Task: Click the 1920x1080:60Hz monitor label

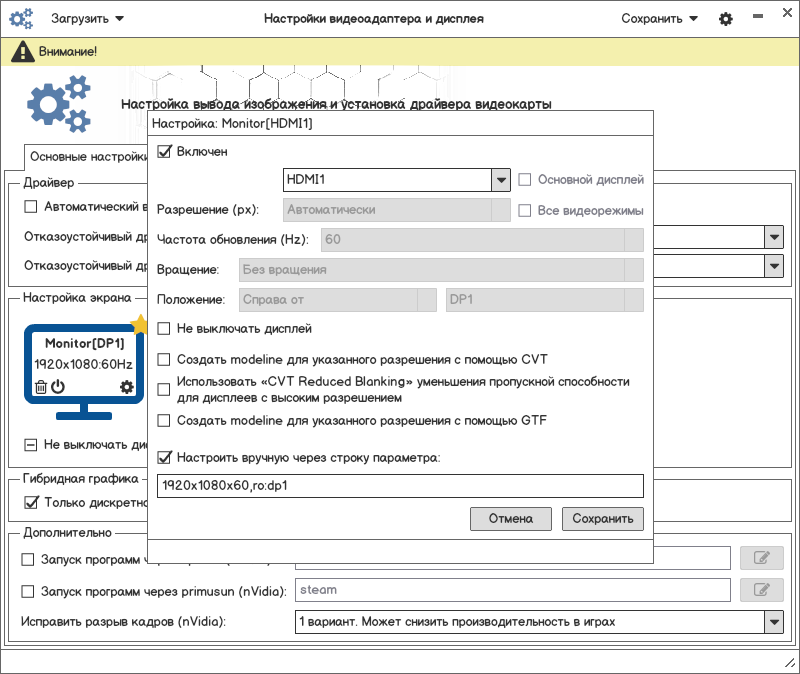Action: pyautogui.click(x=84, y=364)
